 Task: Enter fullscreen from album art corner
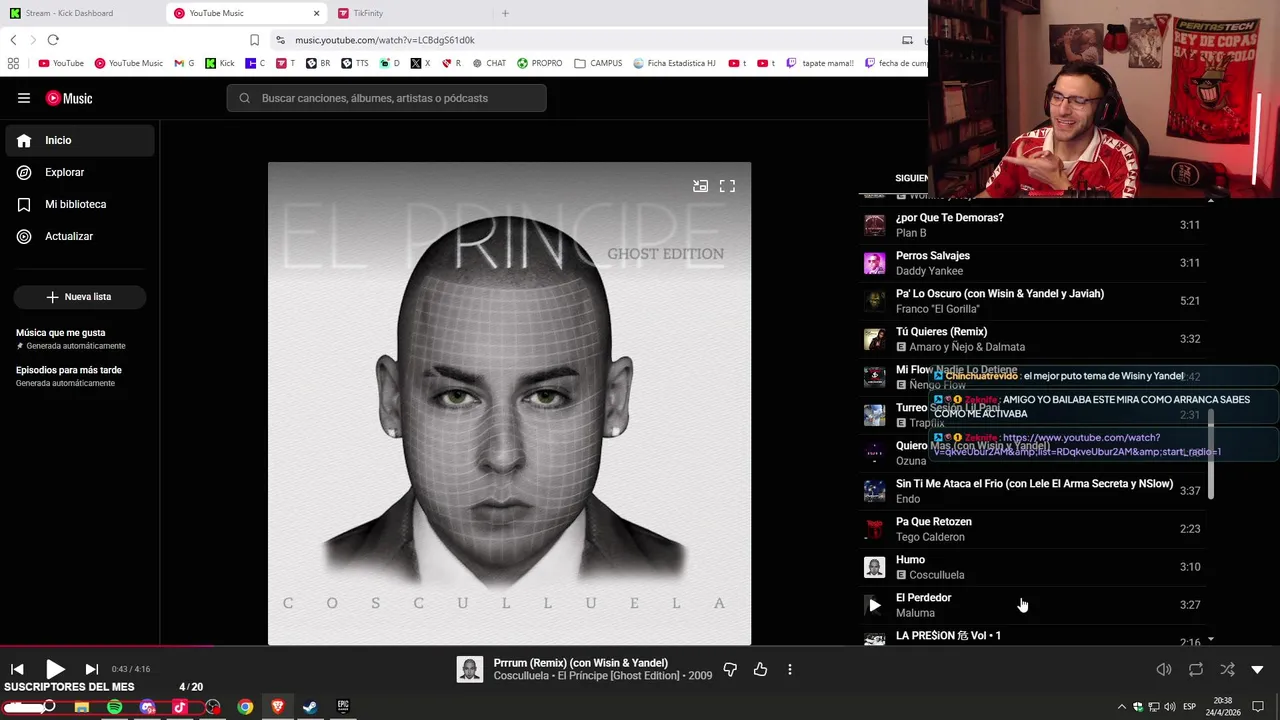[727, 186]
